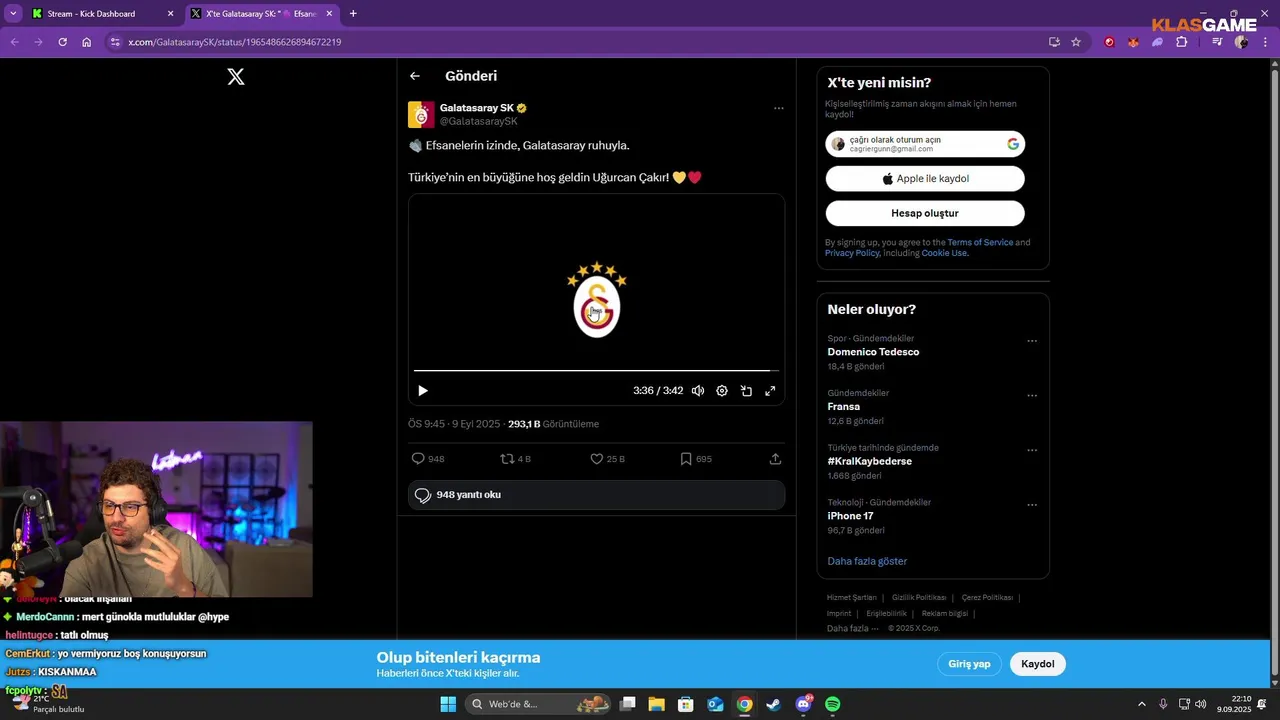Open X logo home link
The image size is (1280, 720).
[236, 77]
